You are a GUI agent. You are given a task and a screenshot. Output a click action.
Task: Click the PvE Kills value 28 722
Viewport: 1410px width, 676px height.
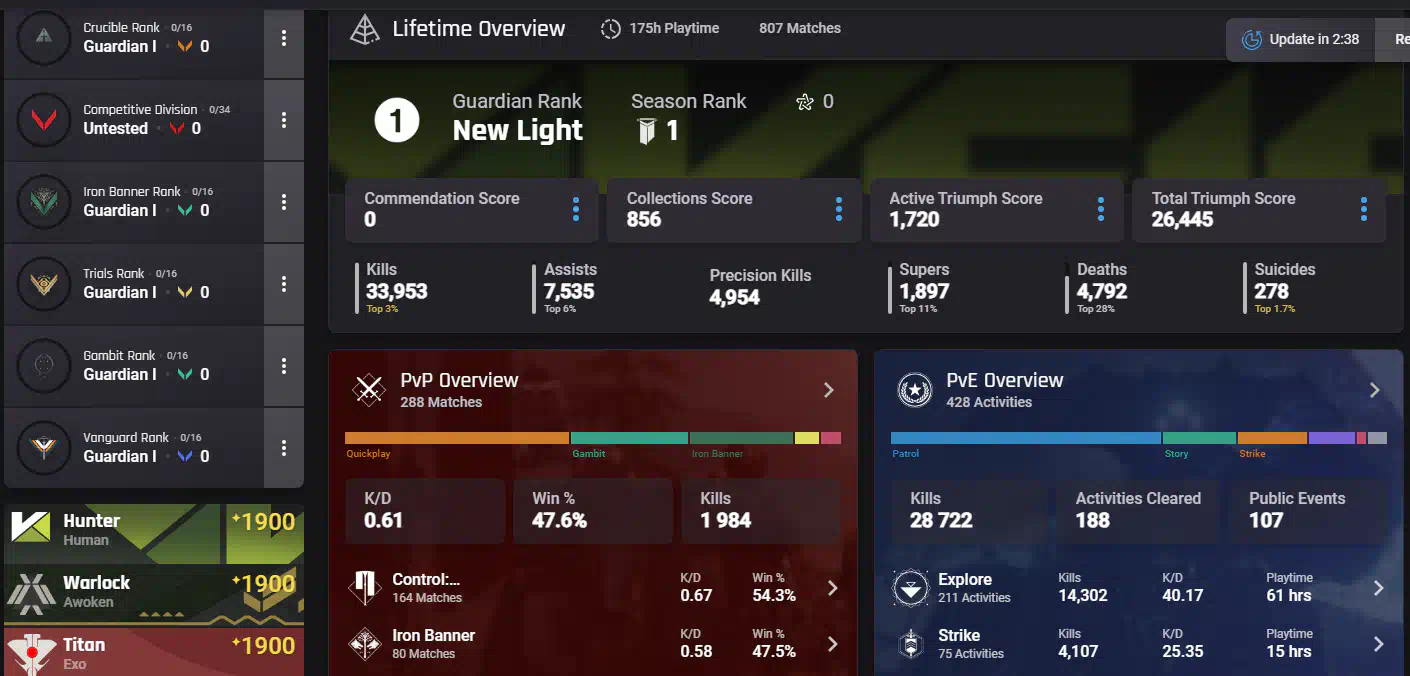pos(941,520)
